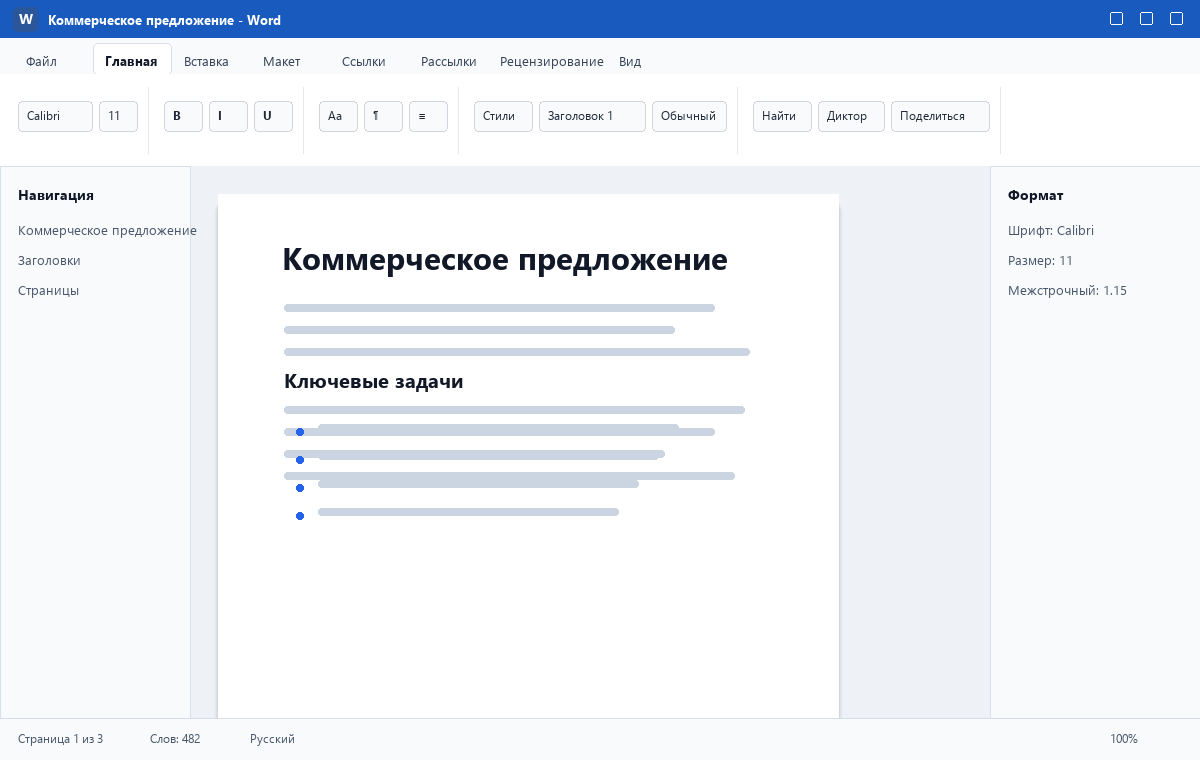Click the Ключевые задачи heading
The image size is (1200, 760).
point(373,381)
